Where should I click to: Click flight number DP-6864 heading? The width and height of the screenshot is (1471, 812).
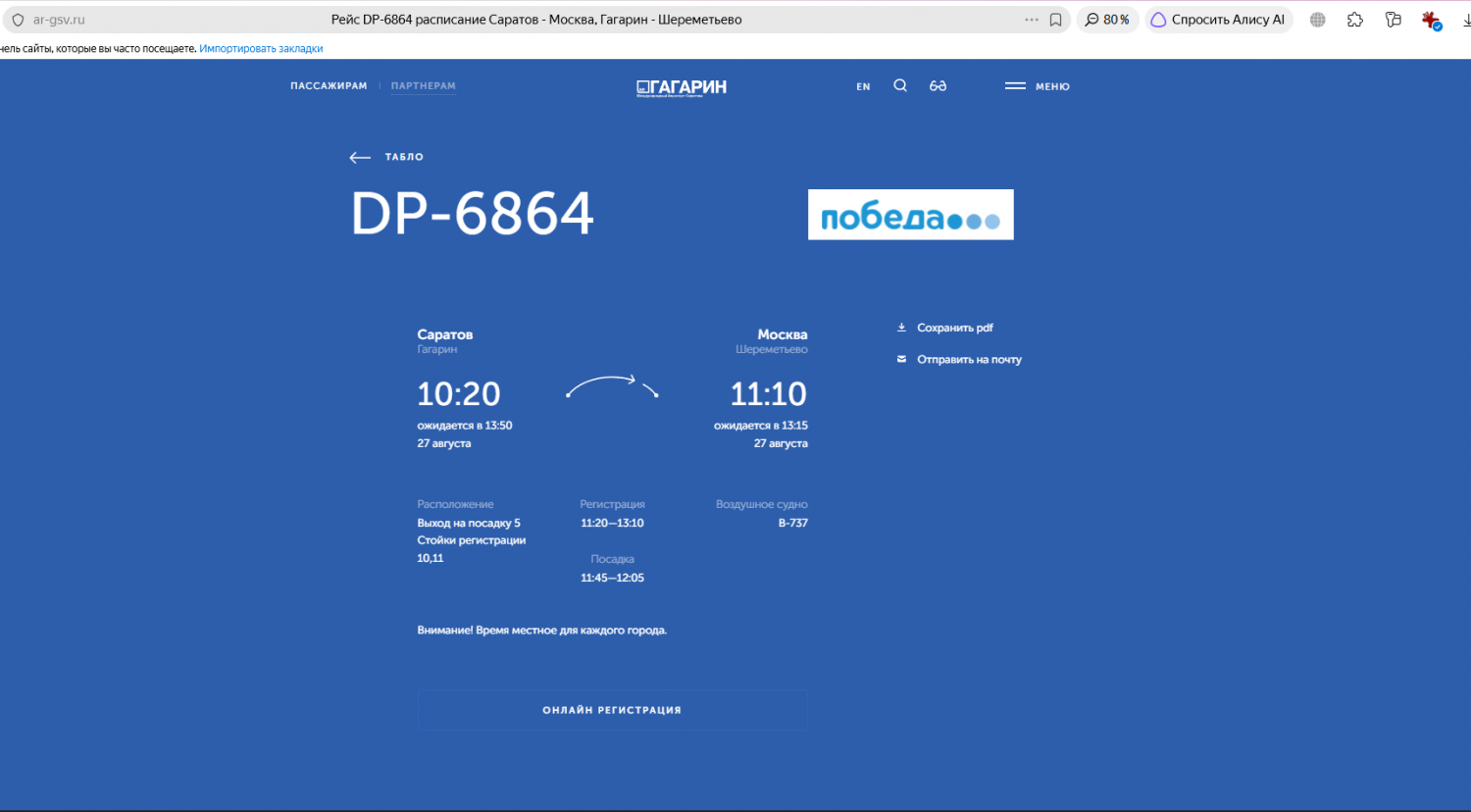473,214
